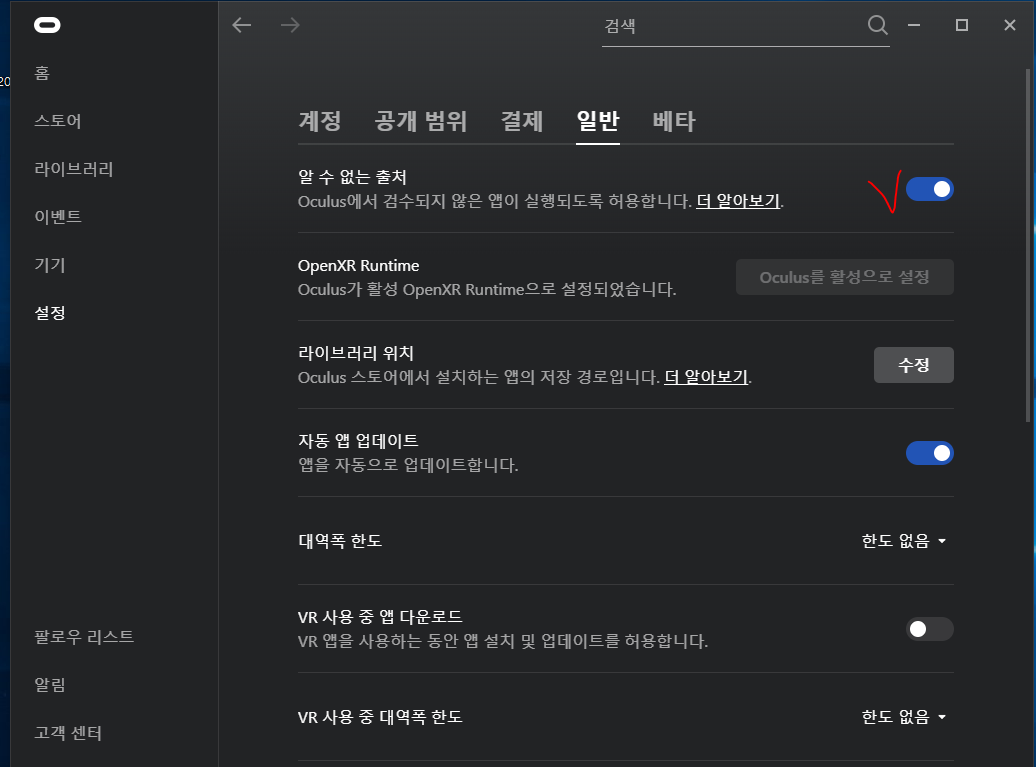Switch to the 베타 tab
Image resolution: width=1036 pixels, height=767 pixels.
pyautogui.click(x=674, y=121)
